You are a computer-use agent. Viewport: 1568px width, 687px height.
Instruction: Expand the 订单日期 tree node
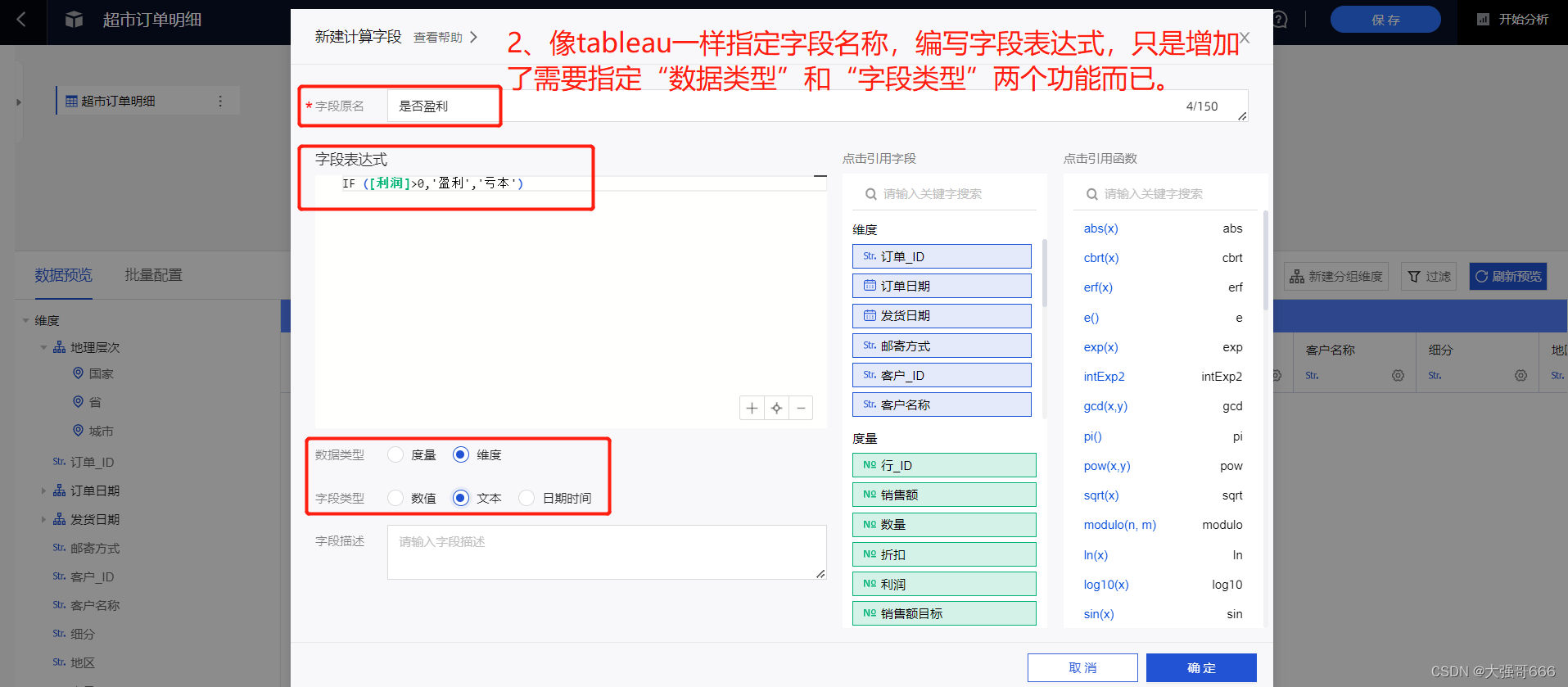[43, 490]
